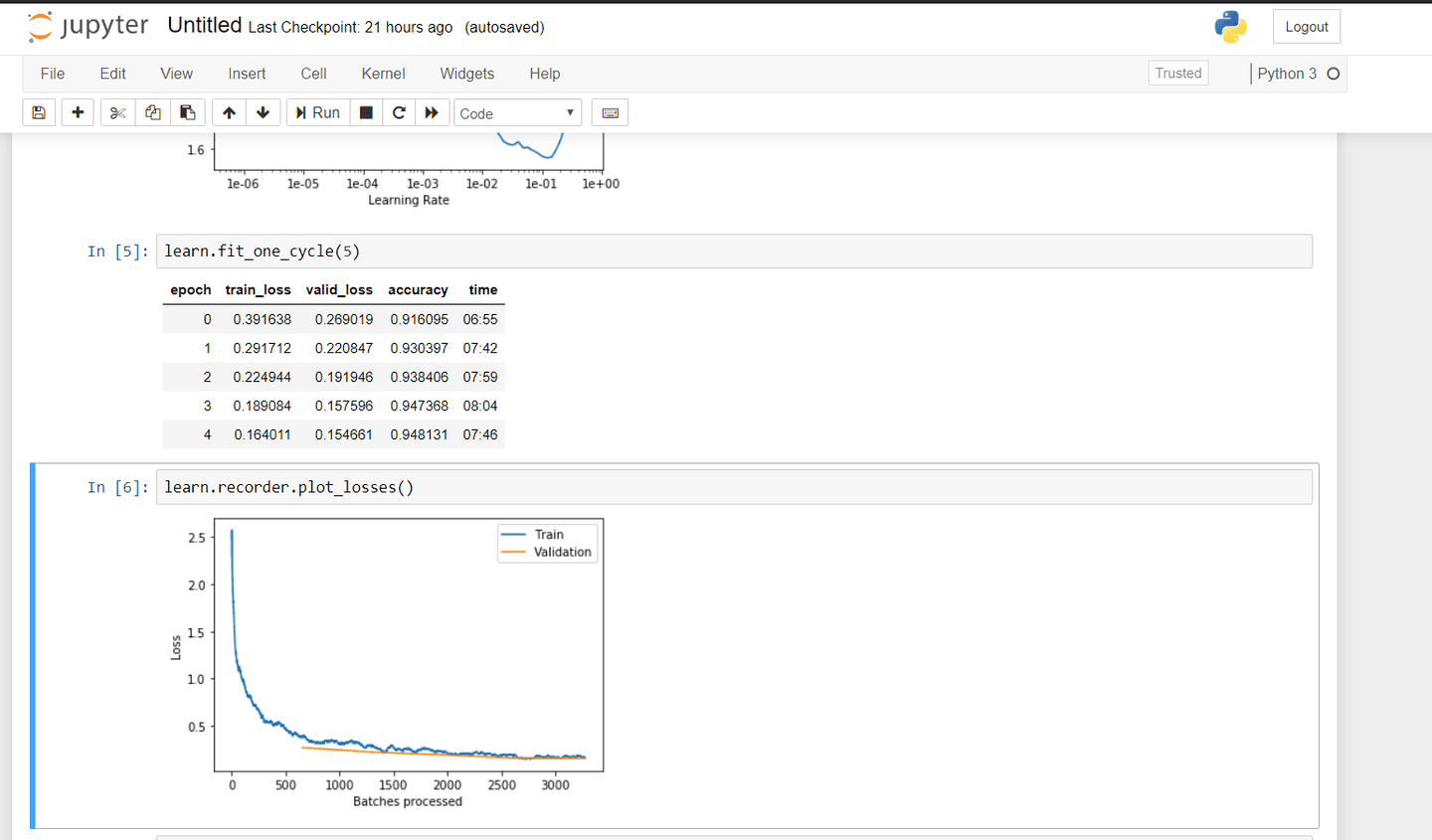1432x840 pixels.
Task: Open the Kernel menu
Action: coord(383,74)
